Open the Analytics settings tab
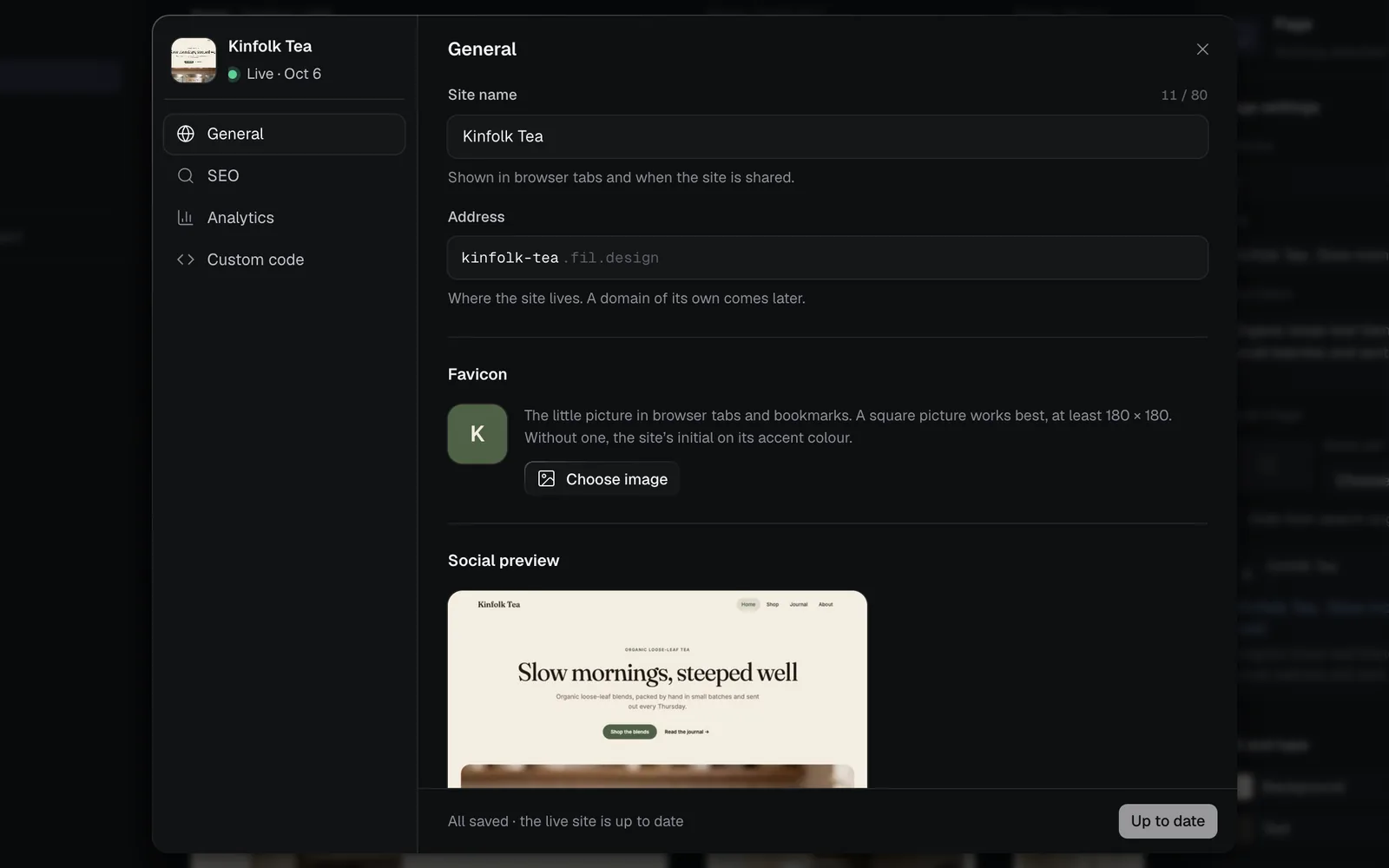The image size is (1389, 868). [x=284, y=218]
